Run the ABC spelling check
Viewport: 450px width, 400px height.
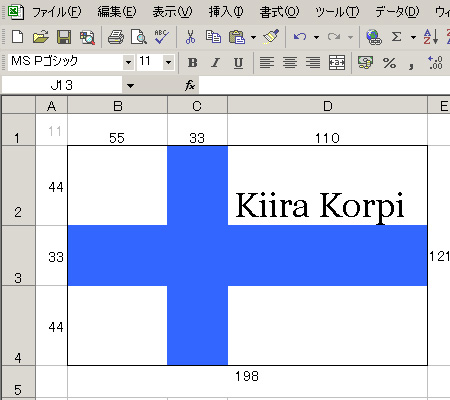pos(162,37)
